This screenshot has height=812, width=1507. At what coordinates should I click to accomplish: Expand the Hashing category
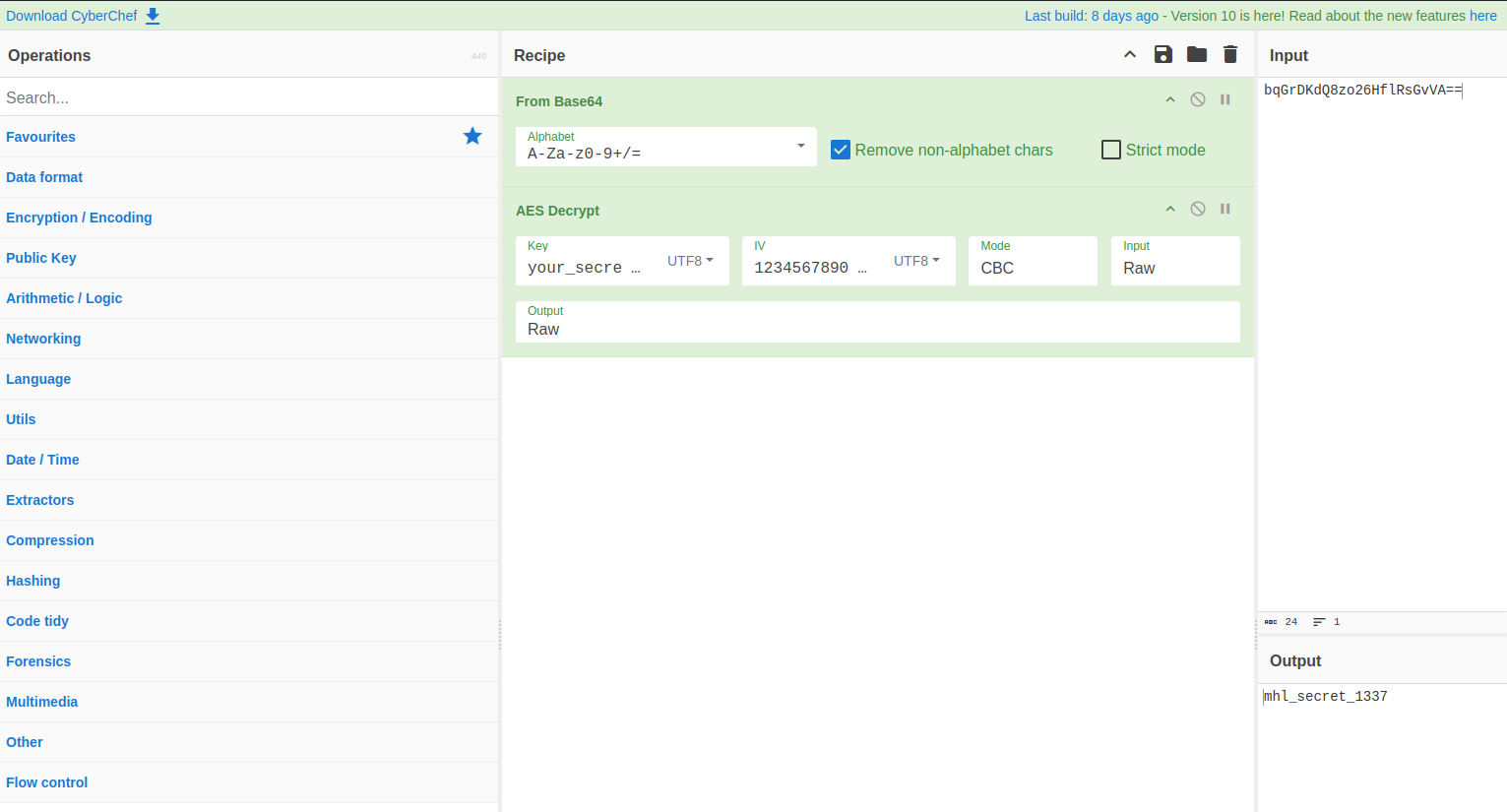(x=249, y=581)
